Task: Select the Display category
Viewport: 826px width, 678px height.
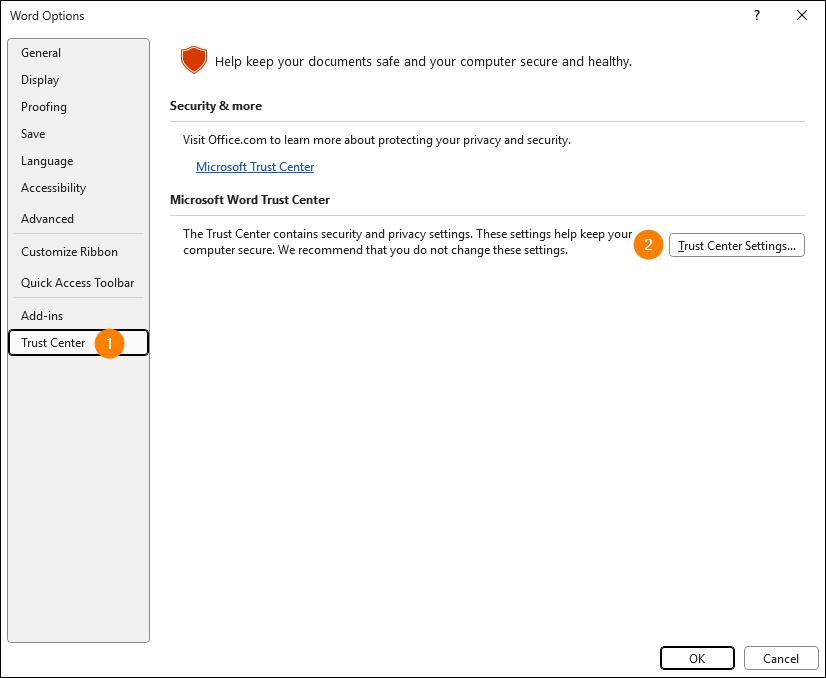Action: tap(78, 80)
